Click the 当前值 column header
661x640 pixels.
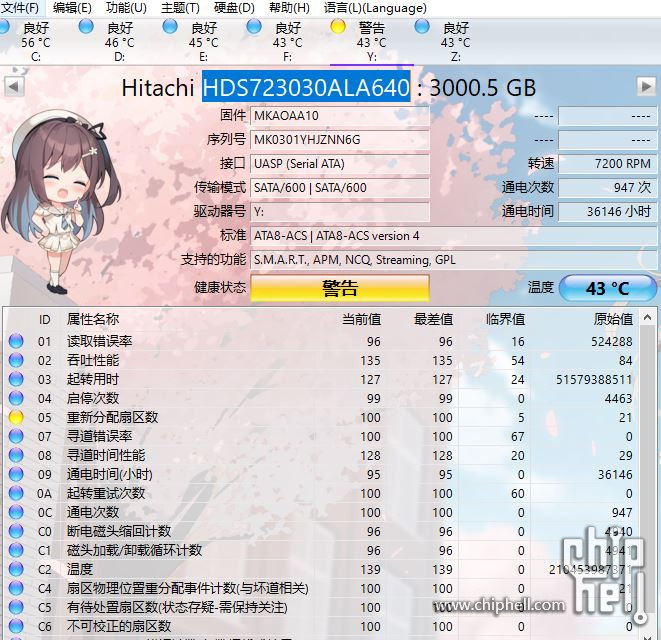(361, 319)
